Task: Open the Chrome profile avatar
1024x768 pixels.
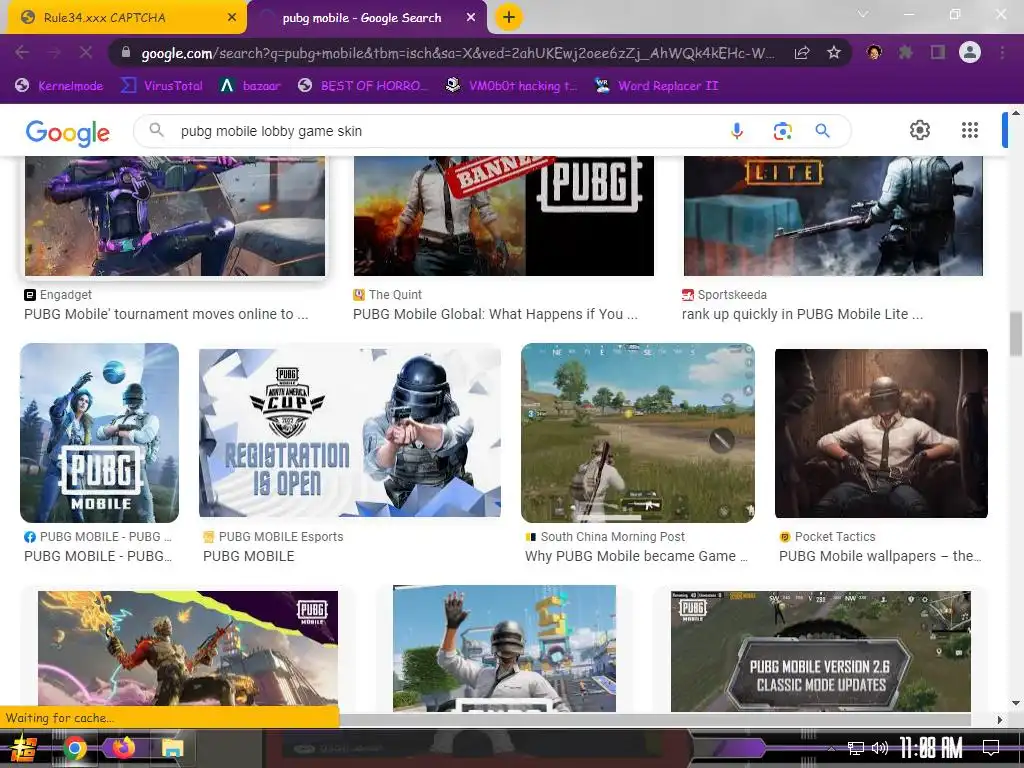Action: [x=970, y=52]
